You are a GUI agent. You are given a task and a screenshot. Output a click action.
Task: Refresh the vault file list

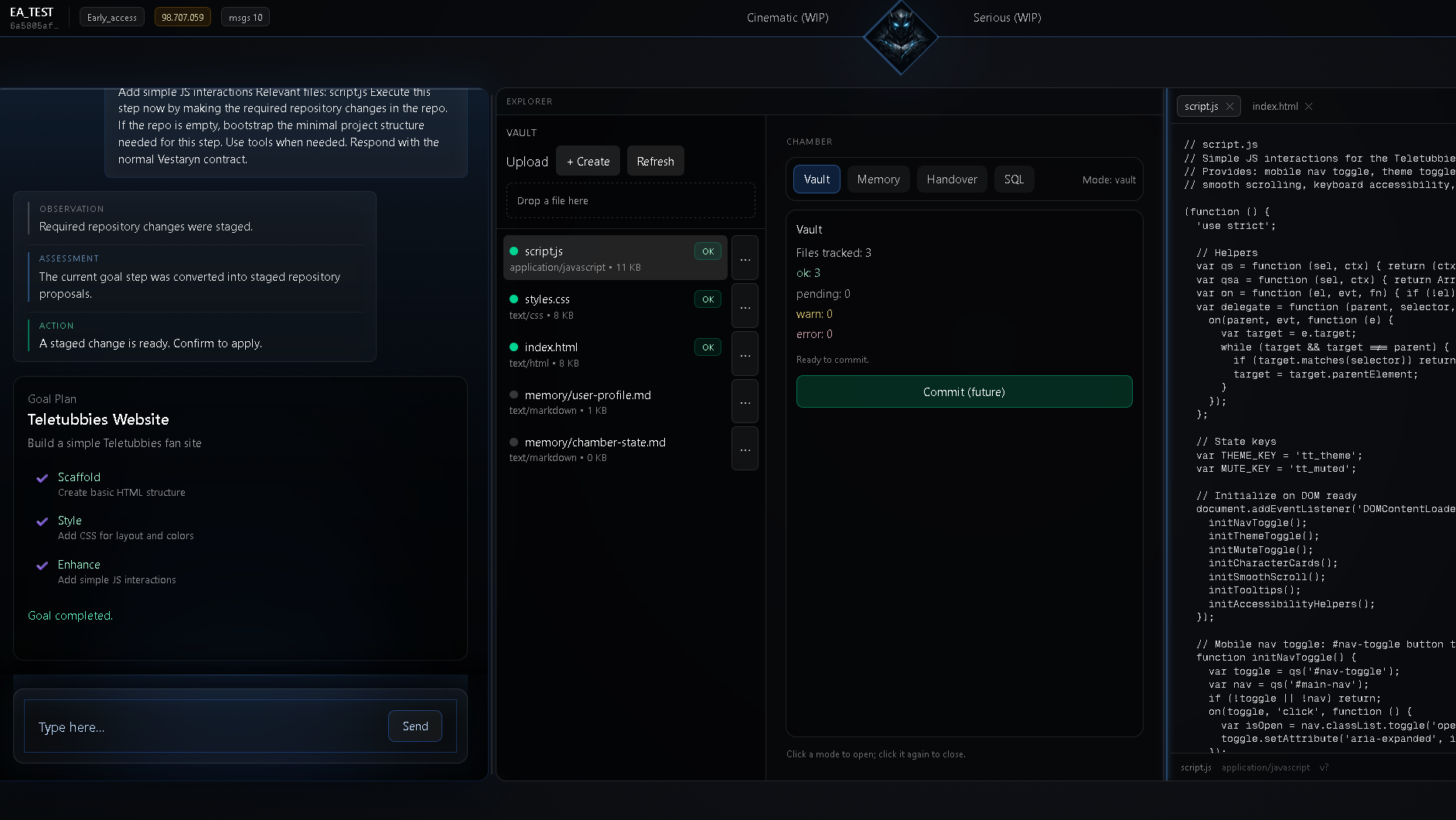tap(655, 162)
